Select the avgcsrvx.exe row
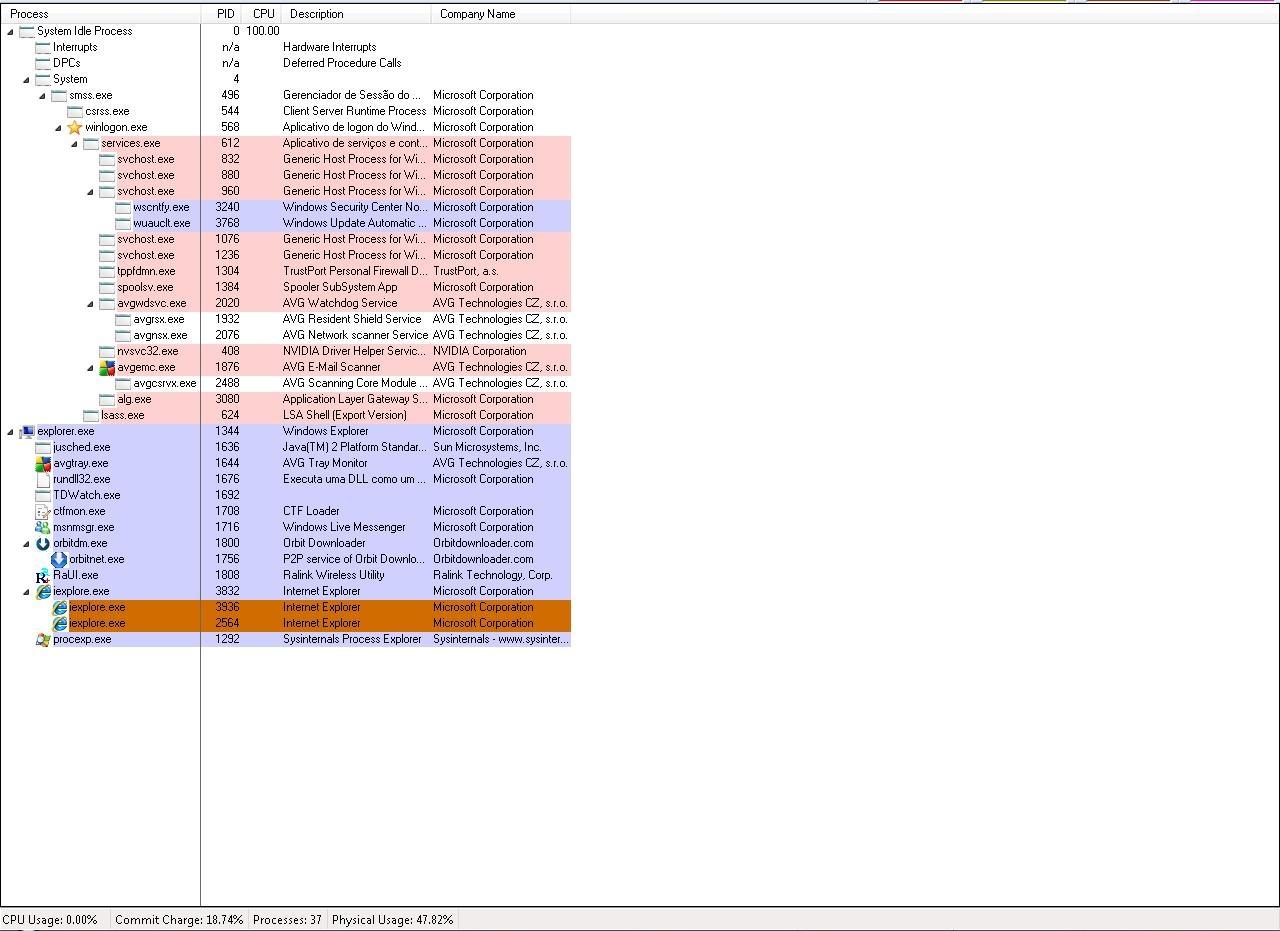 coord(285,383)
